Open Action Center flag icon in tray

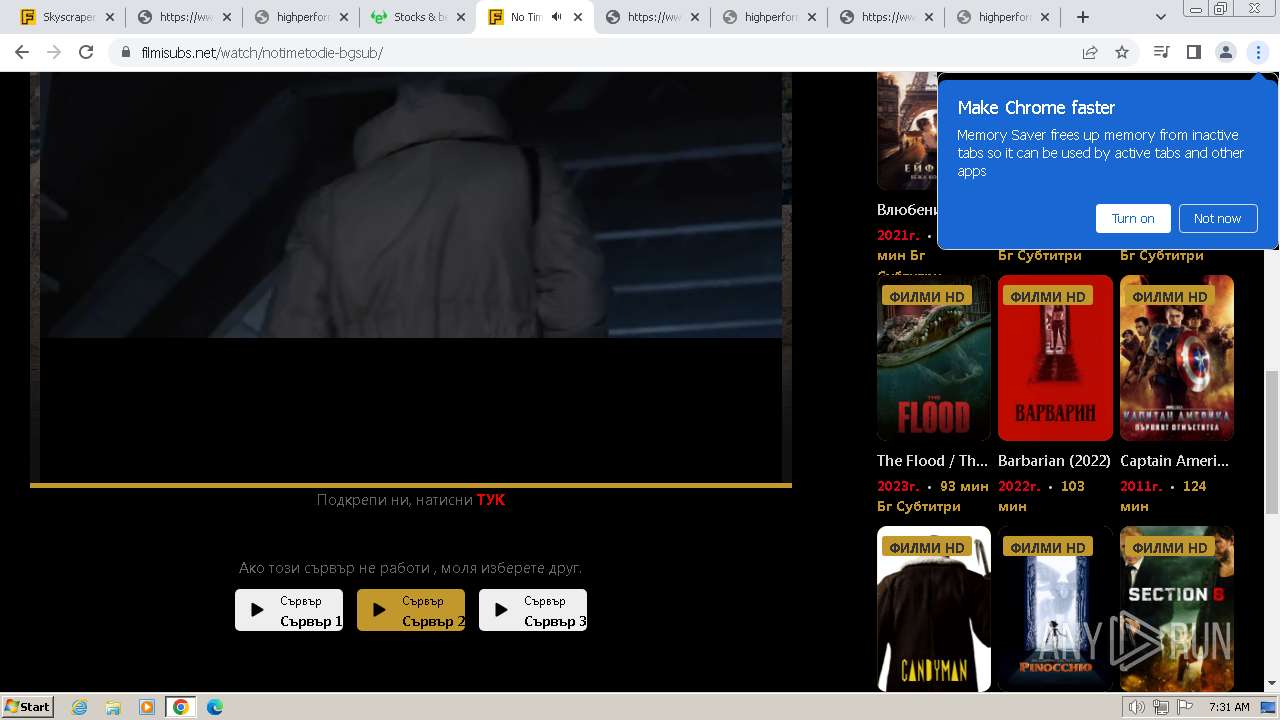point(1185,707)
